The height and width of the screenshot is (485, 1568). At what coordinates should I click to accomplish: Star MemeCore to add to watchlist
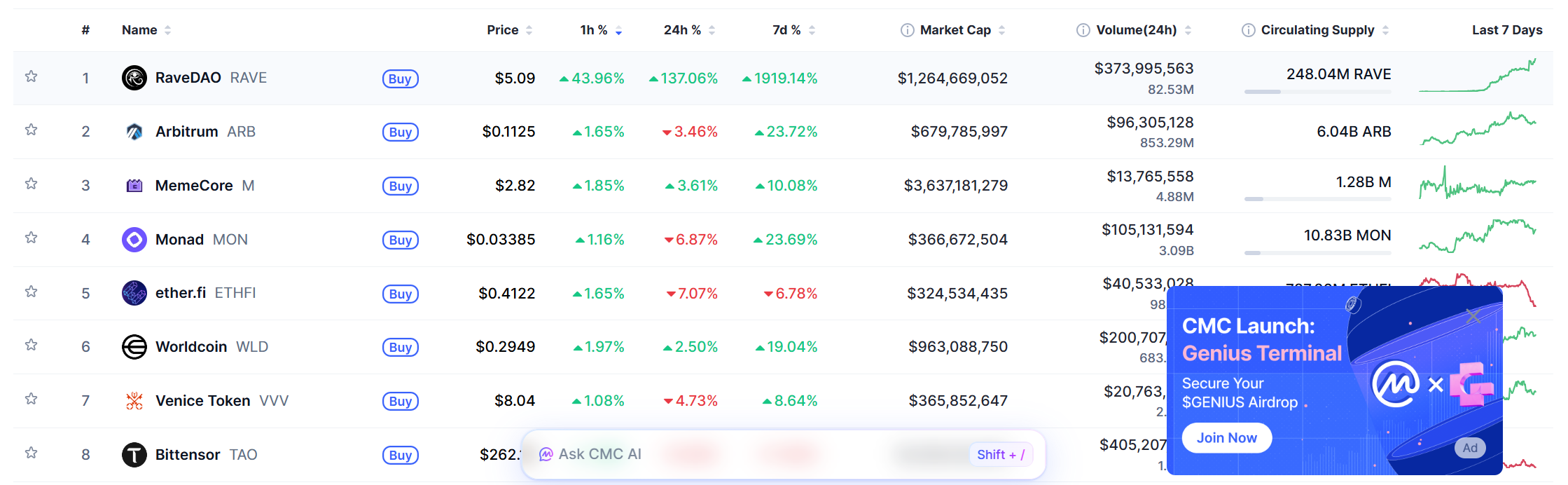click(x=31, y=184)
